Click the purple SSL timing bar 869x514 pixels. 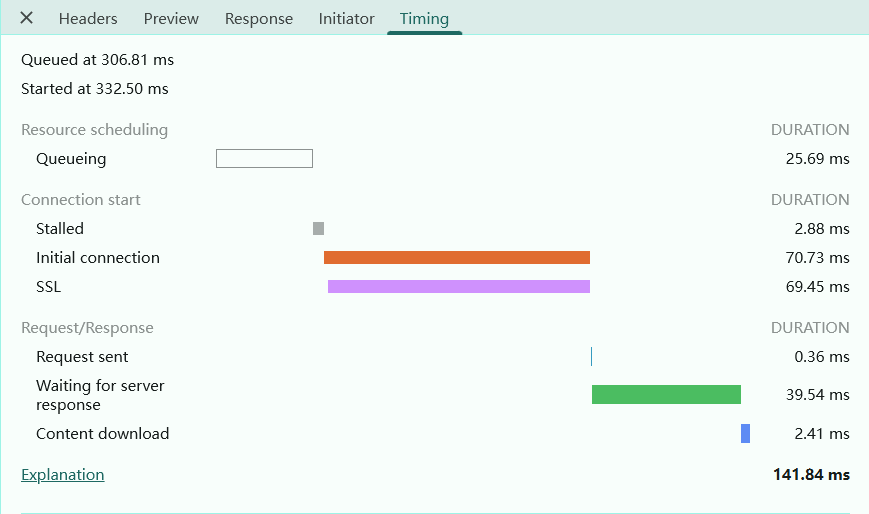458,286
